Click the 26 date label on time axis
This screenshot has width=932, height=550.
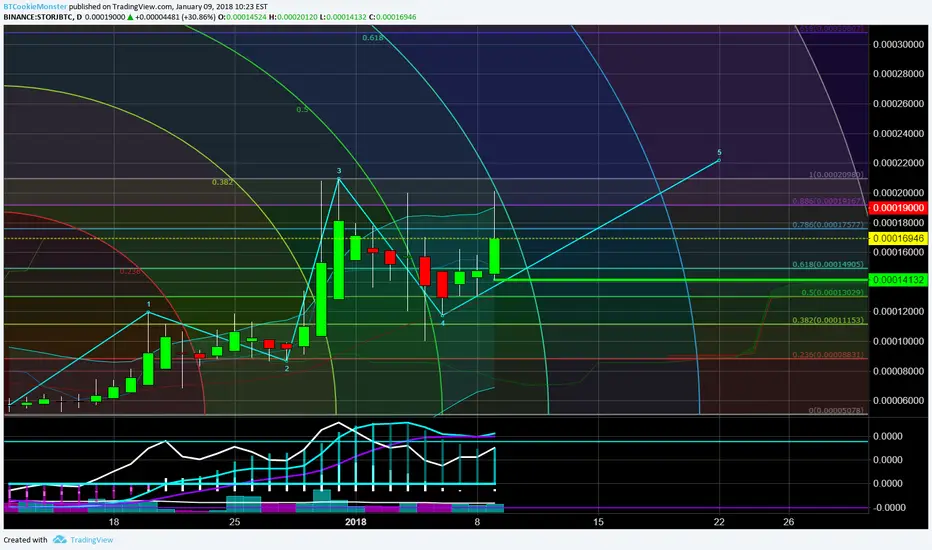[788, 522]
